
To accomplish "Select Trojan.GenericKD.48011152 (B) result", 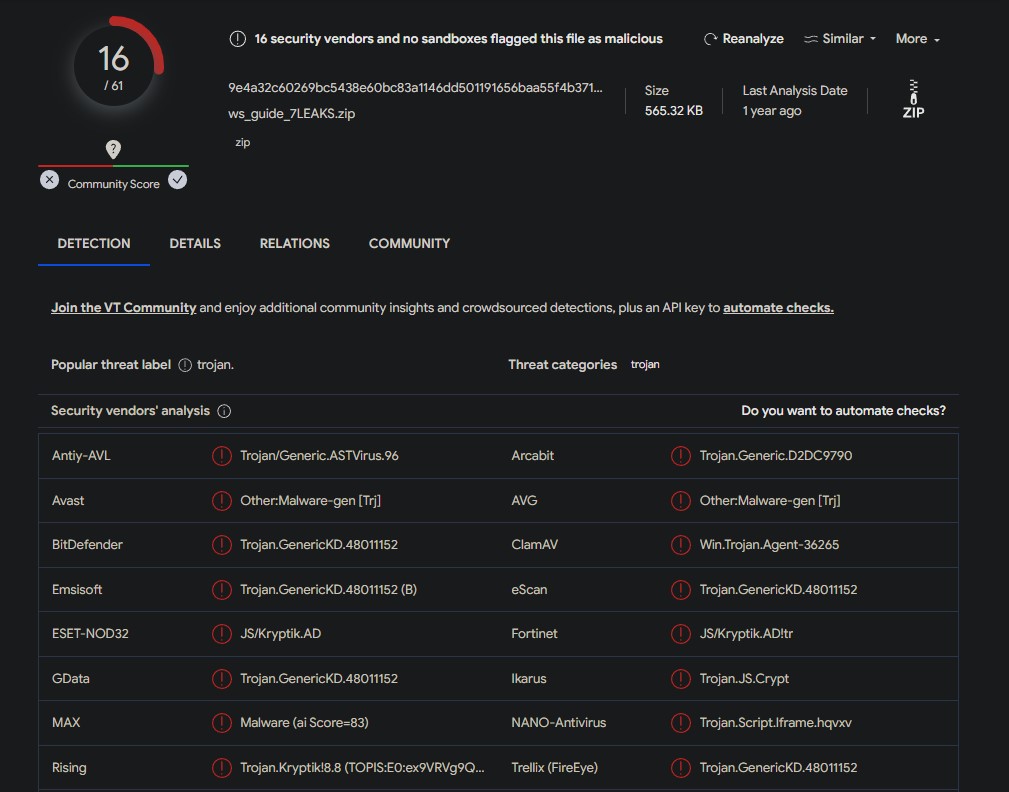I will pos(328,589).
